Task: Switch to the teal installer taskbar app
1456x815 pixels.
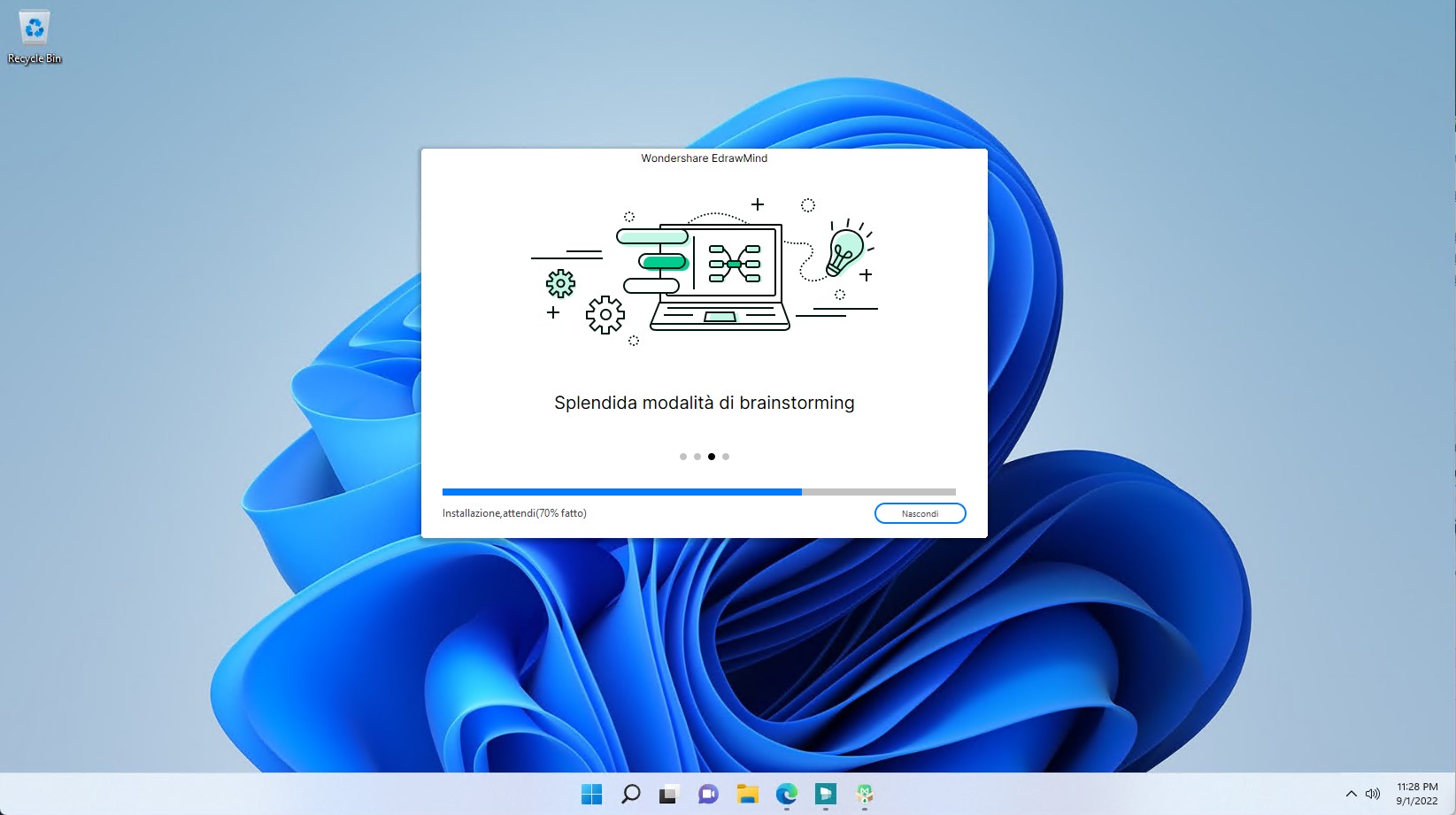Action: [x=826, y=794]
